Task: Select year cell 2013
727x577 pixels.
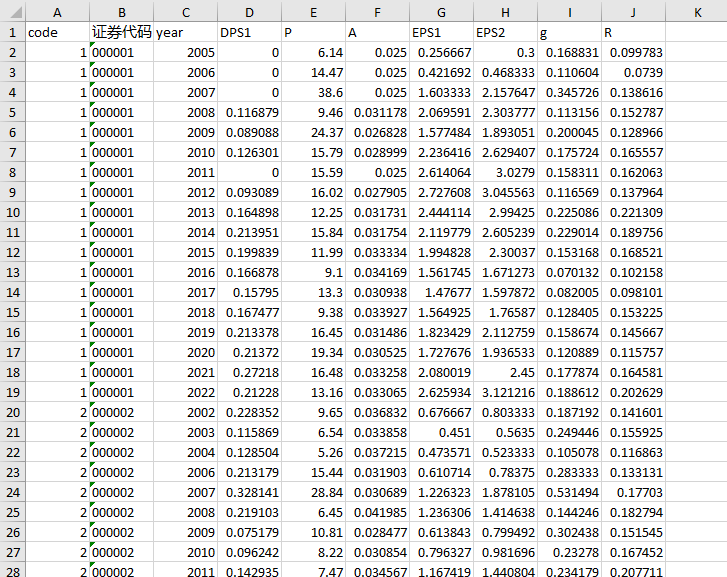Action: coord(185,212)
